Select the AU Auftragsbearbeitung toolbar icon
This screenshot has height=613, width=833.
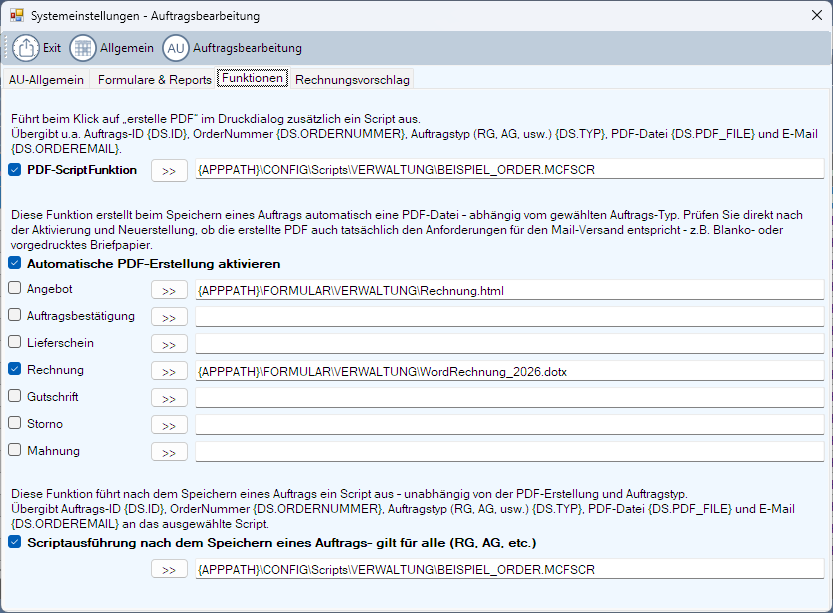176,48
